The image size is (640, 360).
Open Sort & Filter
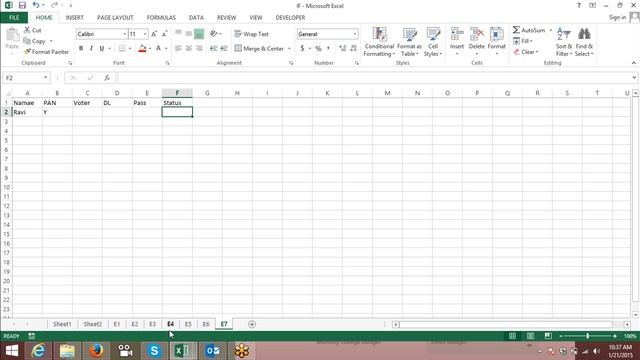click(x=564, y=42)
